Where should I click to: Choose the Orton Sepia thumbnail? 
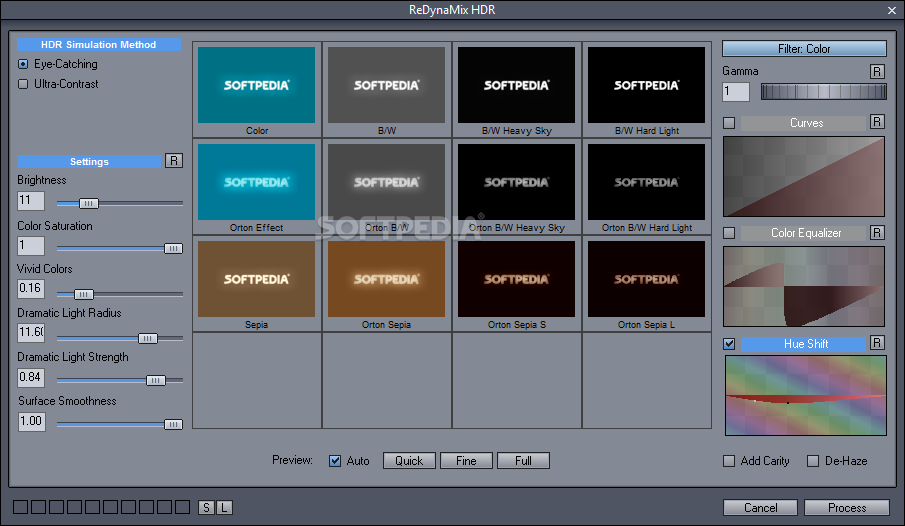click(386, 279)
